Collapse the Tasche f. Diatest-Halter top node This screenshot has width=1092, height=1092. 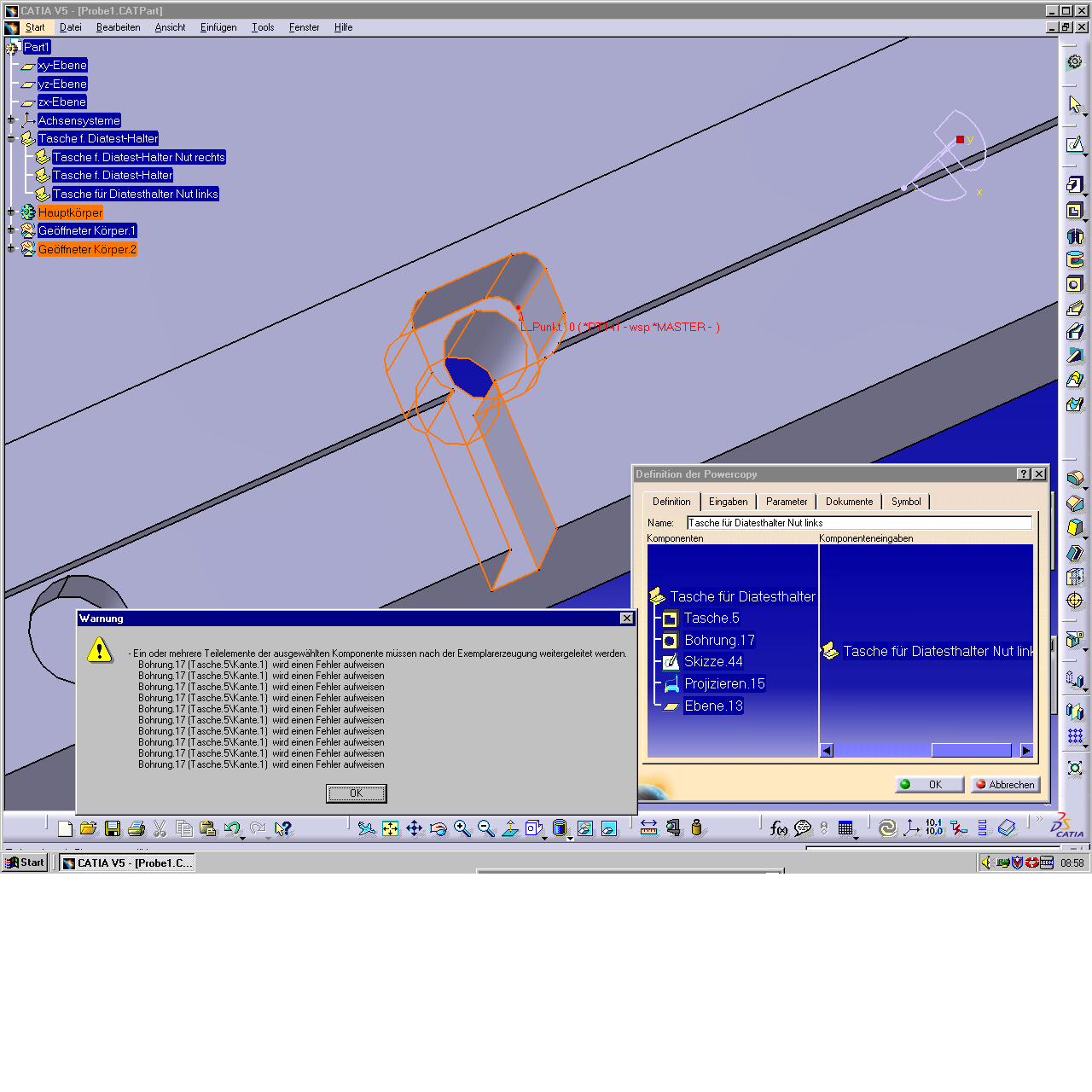tap(11, 138)
